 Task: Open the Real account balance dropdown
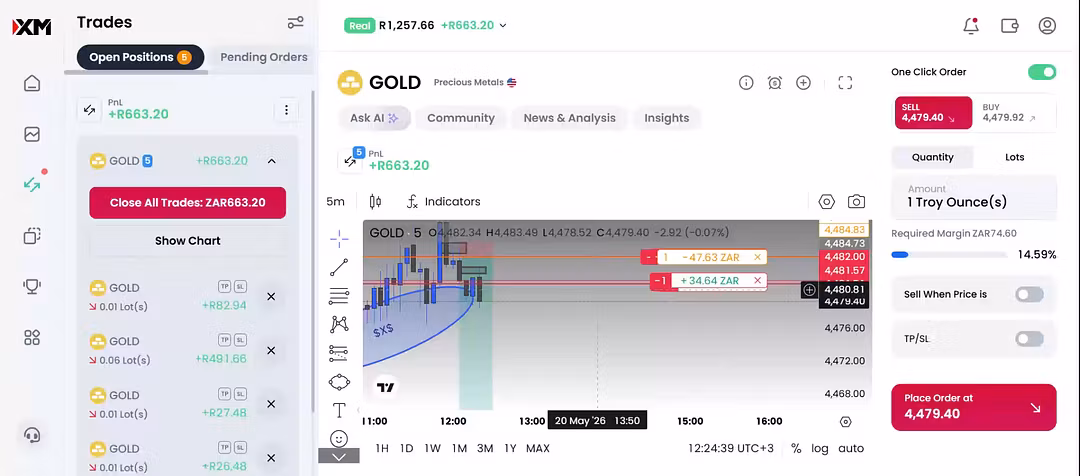coord(426,25)
